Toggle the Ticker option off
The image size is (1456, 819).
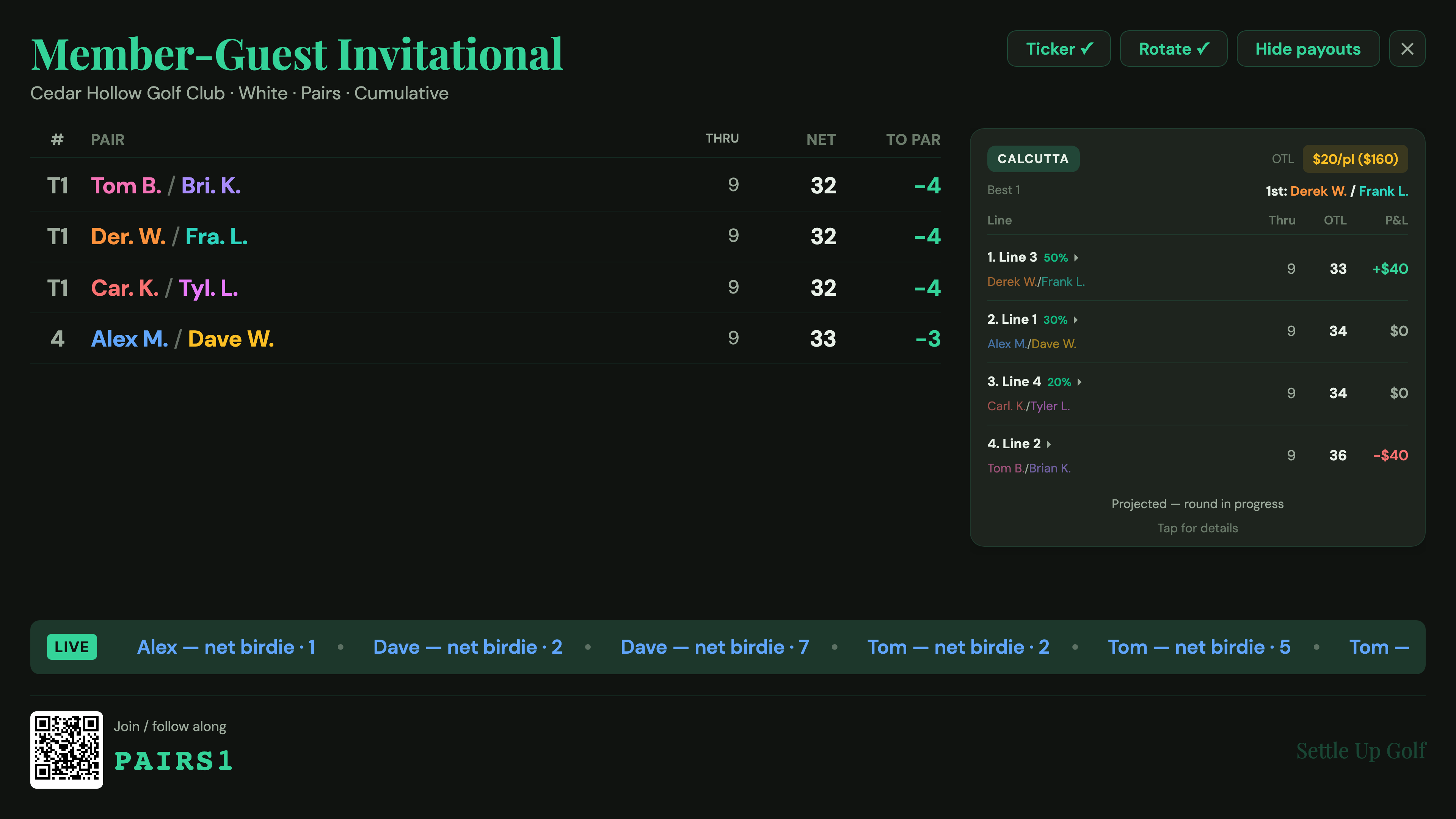tap(1059, 49)
